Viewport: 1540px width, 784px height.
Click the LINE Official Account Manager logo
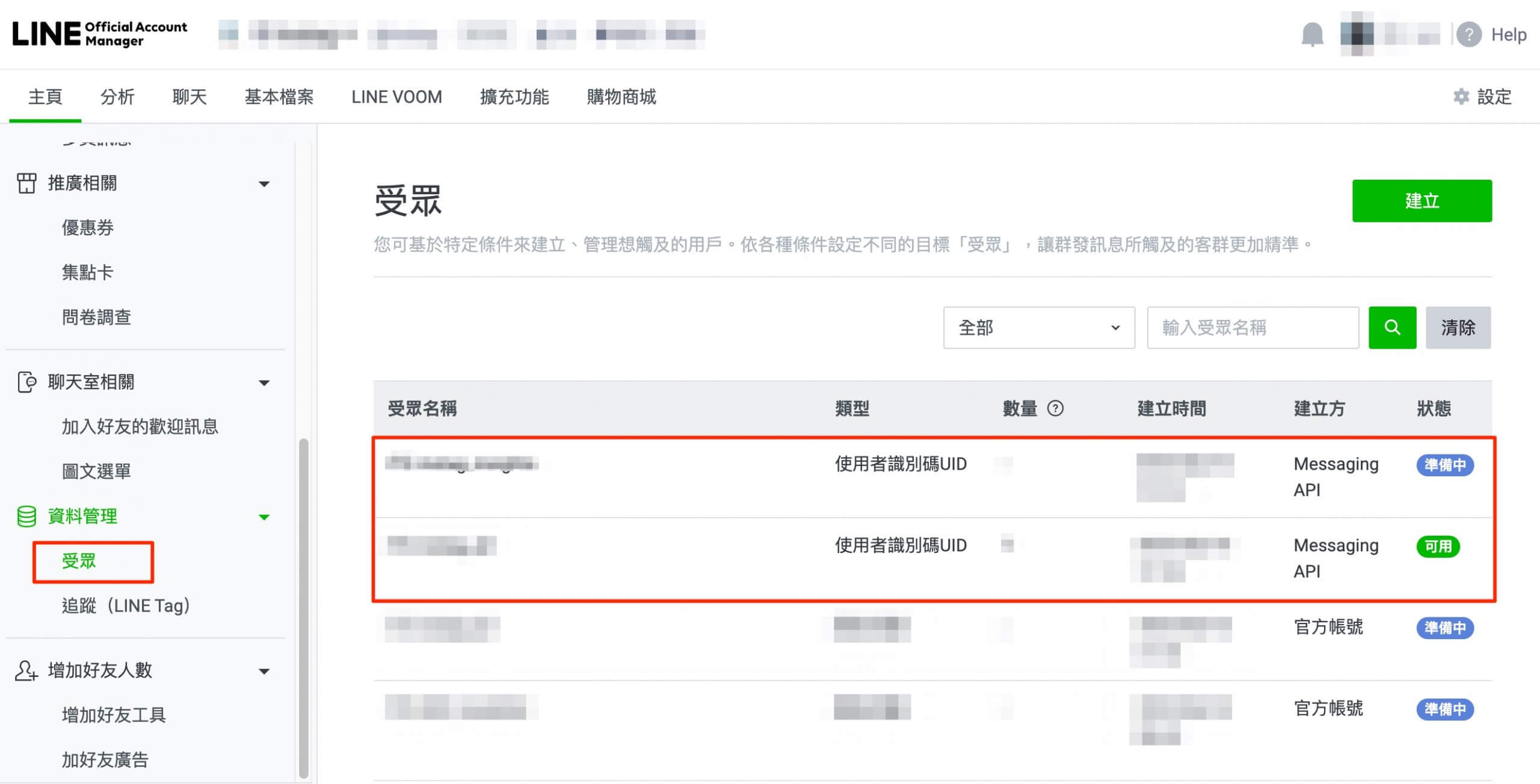(x=100, y=34)
